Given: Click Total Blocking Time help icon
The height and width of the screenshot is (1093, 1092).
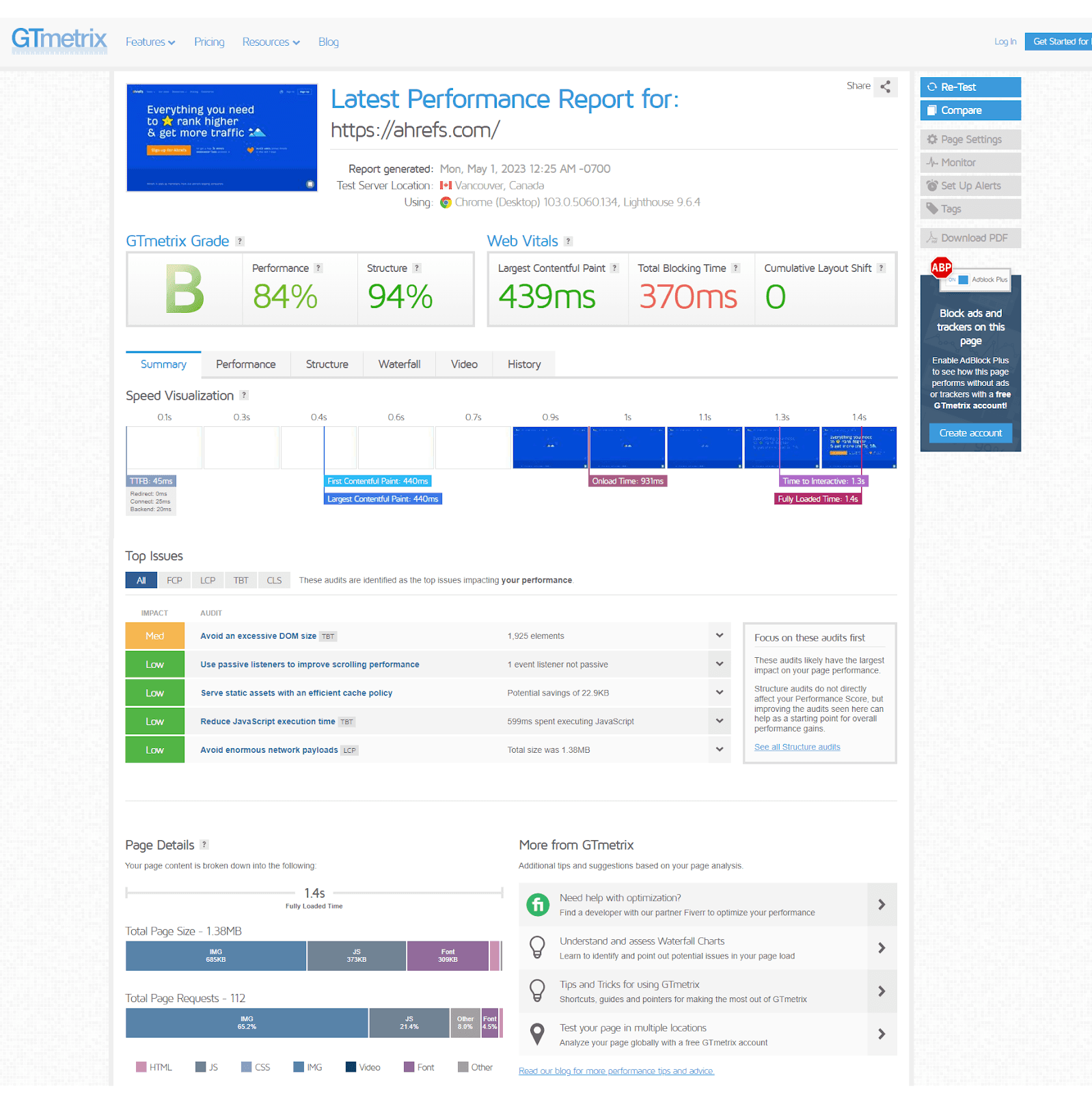Looking at the screenshot, I should [736, 268].
